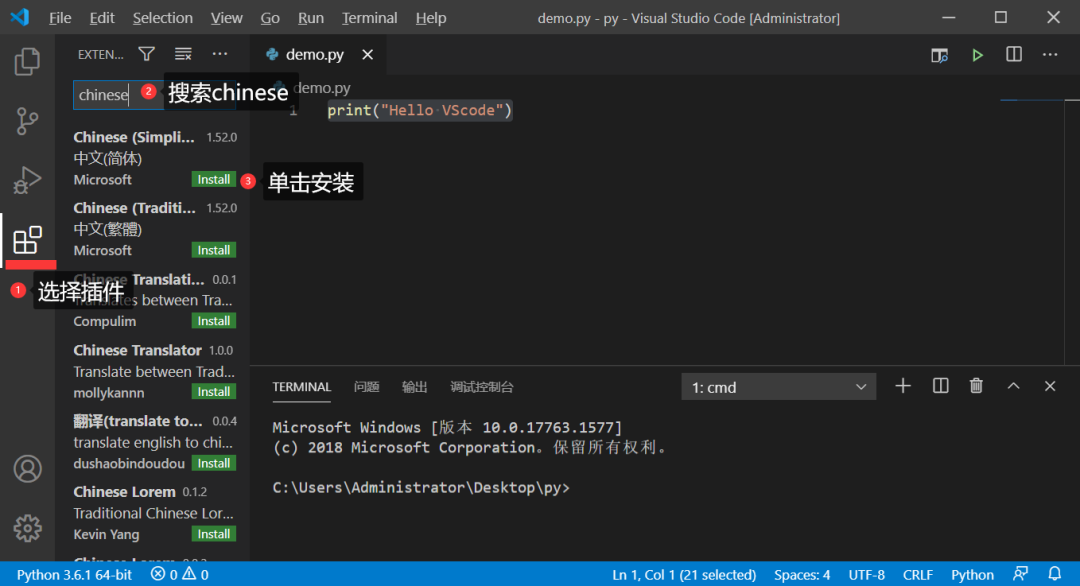The image size is (1080, 586).
Task: Change language mode via Python
Action: [972, 574]
